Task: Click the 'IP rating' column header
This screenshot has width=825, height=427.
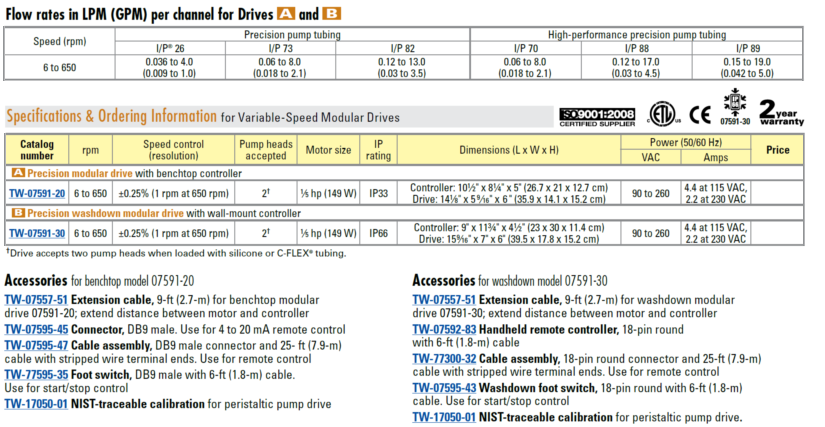Action: (378, 150)
